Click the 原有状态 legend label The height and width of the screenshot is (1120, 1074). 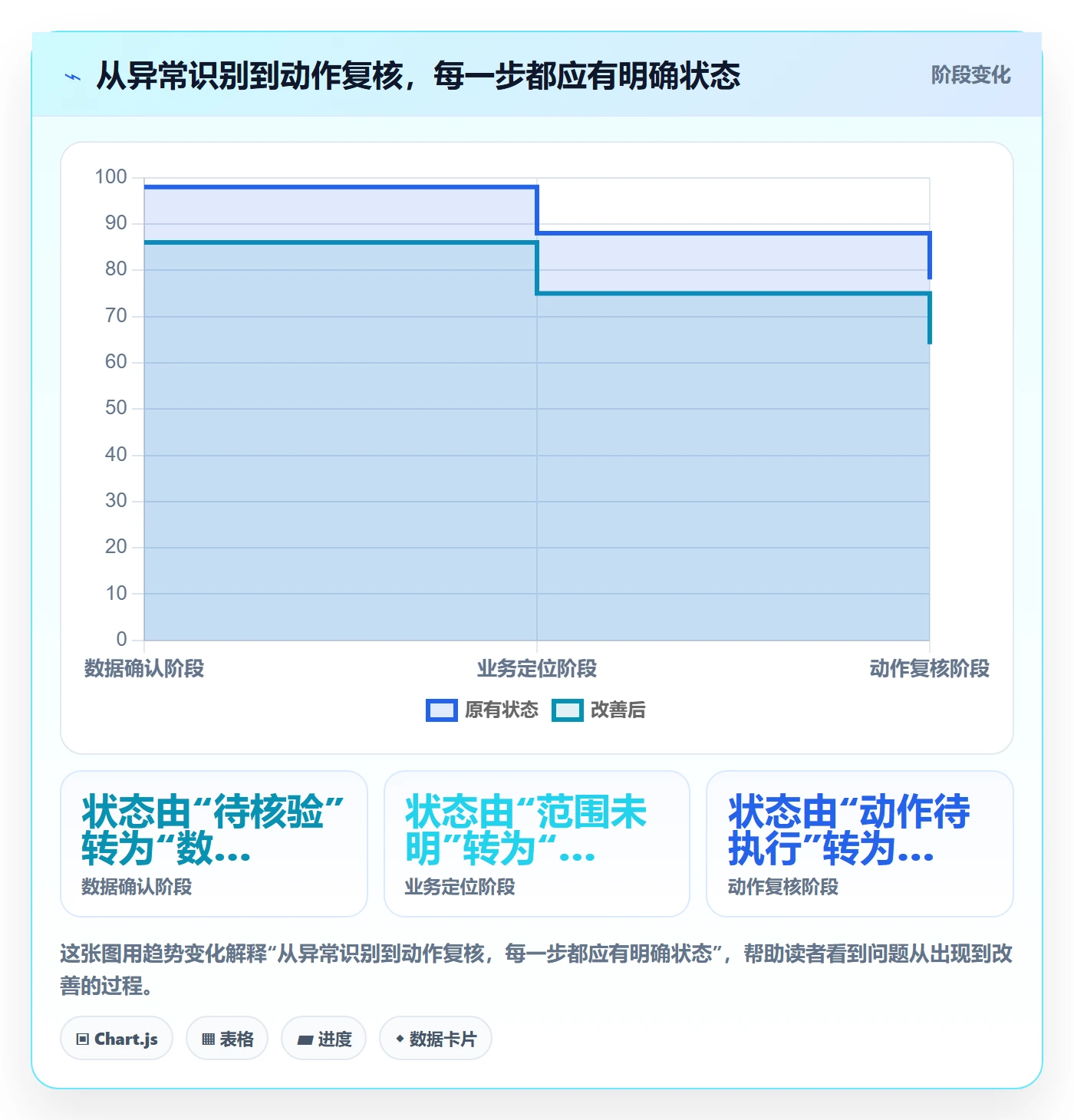click(x=502, y=710)
